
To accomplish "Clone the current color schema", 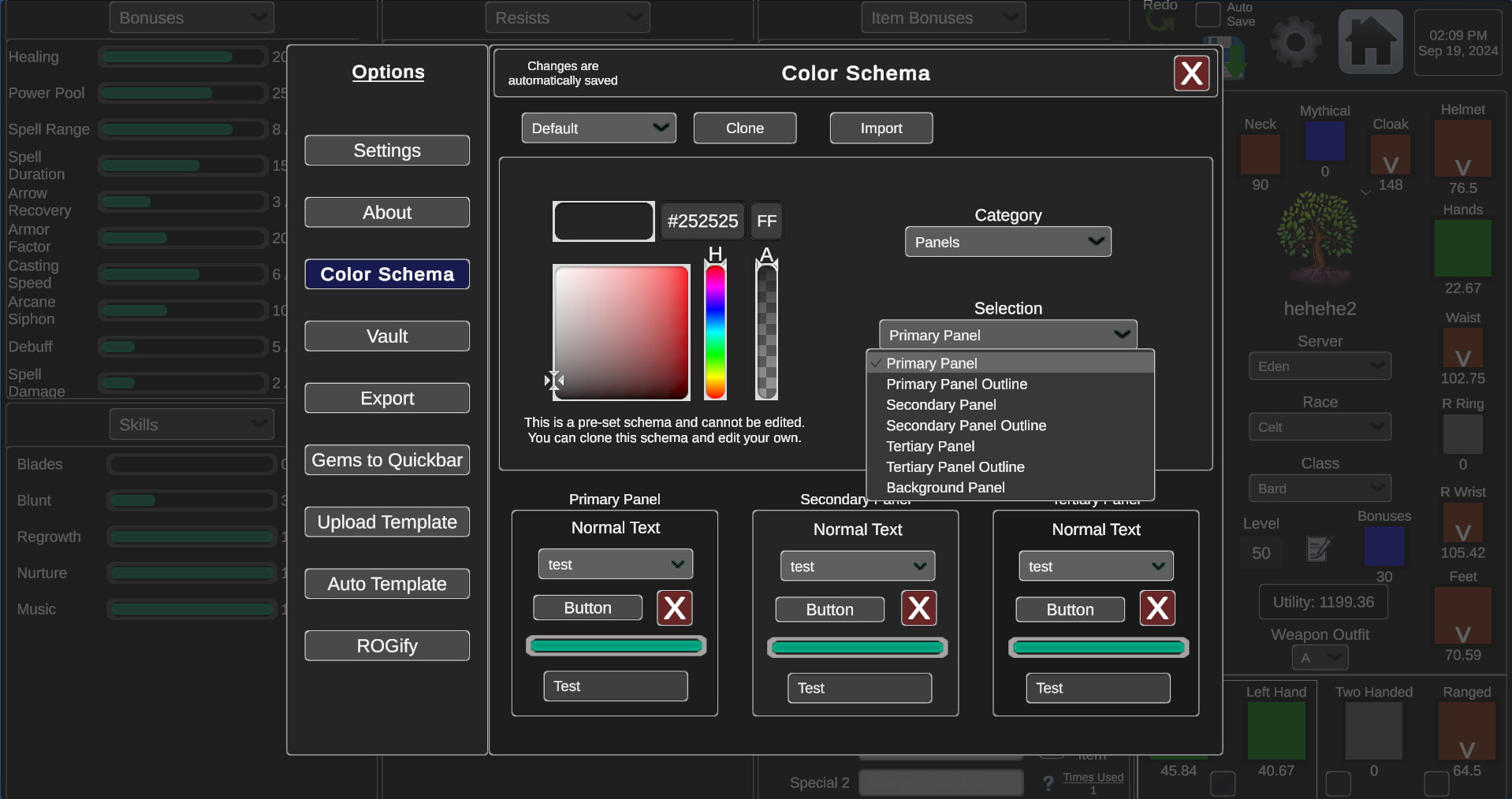I will 744,128.
